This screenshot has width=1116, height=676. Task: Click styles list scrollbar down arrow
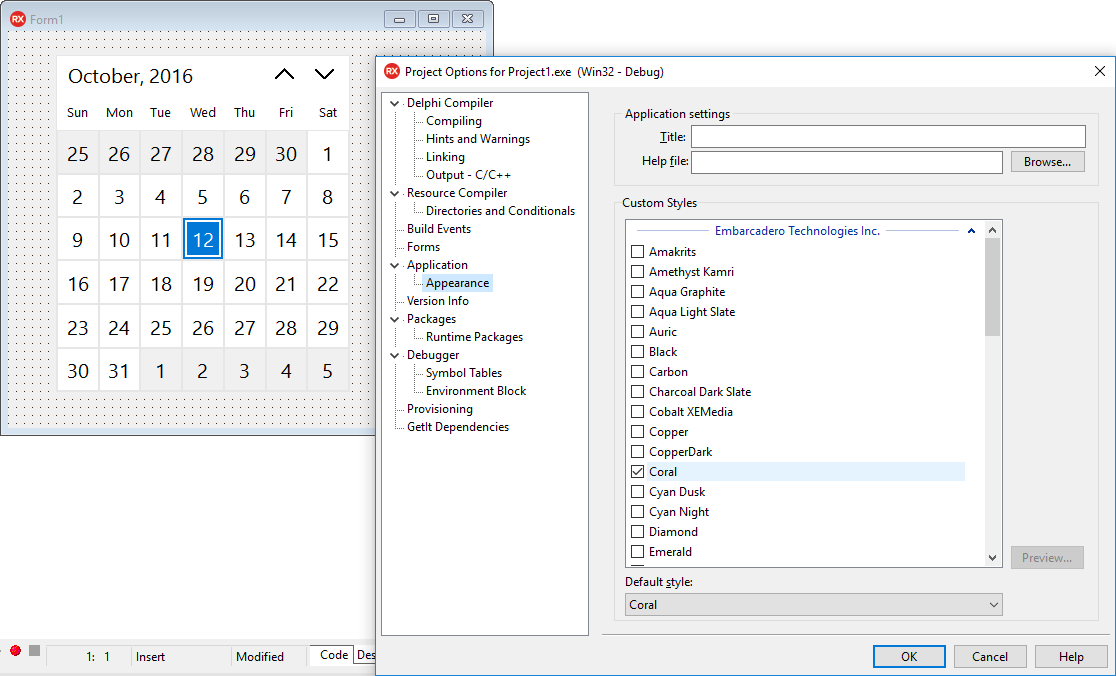[x=992, y=558]
